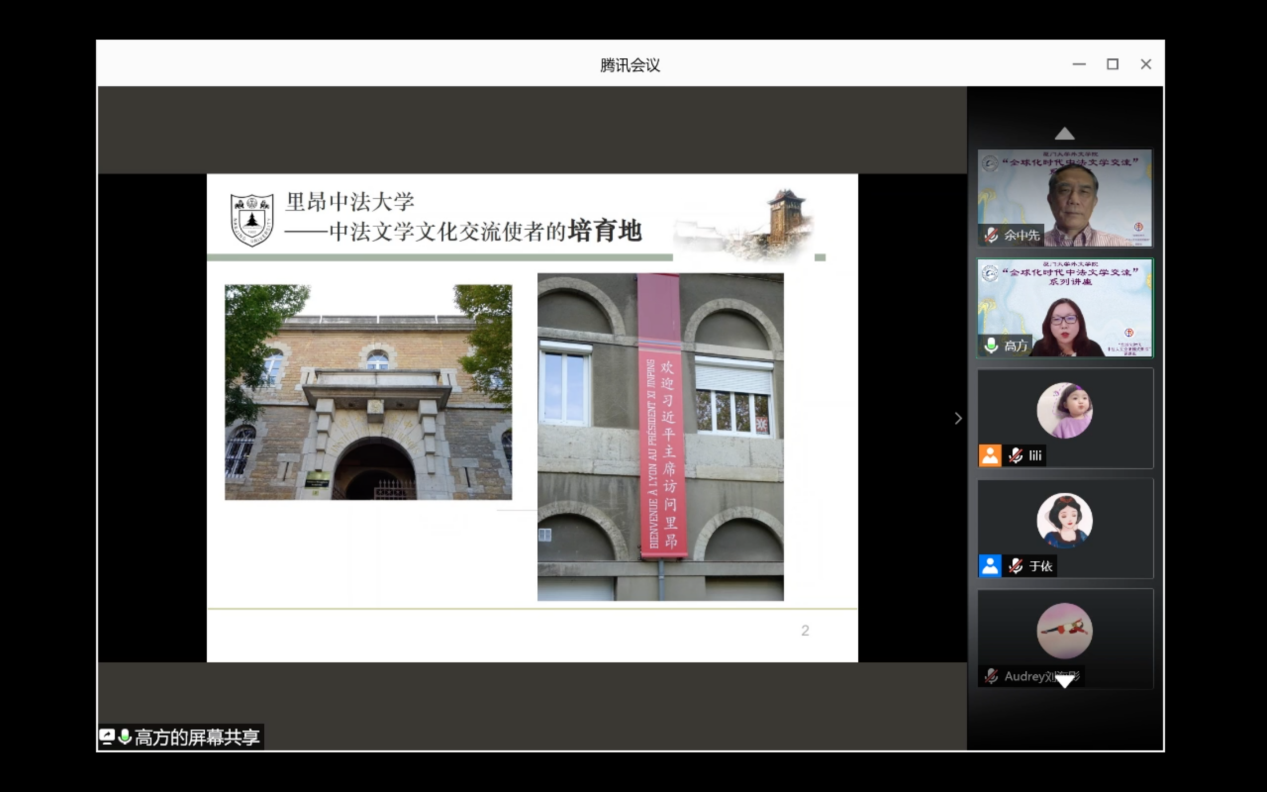Screen dimensions: 1267x792
Task: Collapse the participant video sidebar chevron
Action: tap(958, 418)
